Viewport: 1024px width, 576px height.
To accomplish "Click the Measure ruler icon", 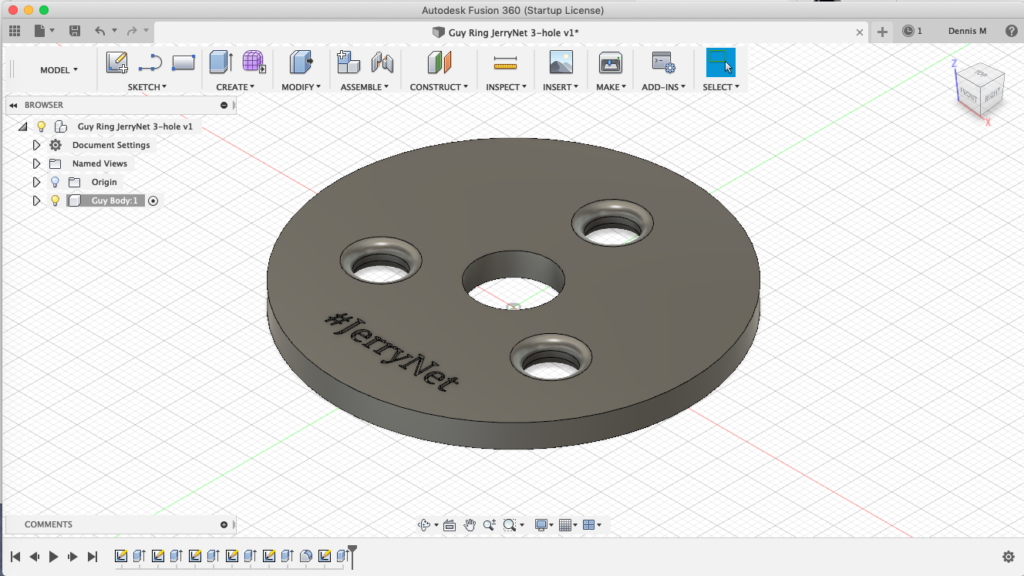I will click(x=505, y=63).
